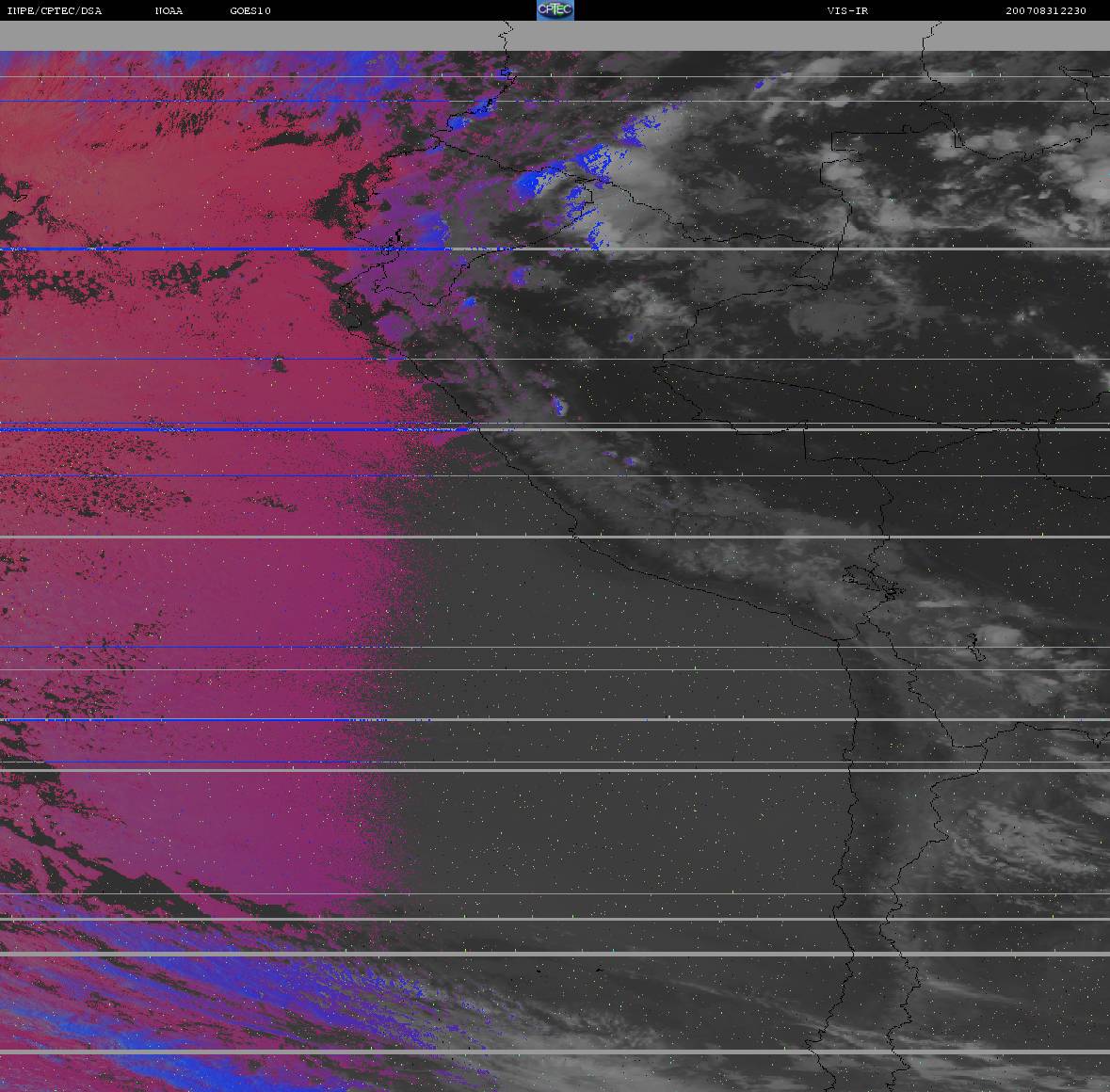Click the VIS-IR channel label
The width and height of the screenshot is (1110, 1092).
point(847,10)
